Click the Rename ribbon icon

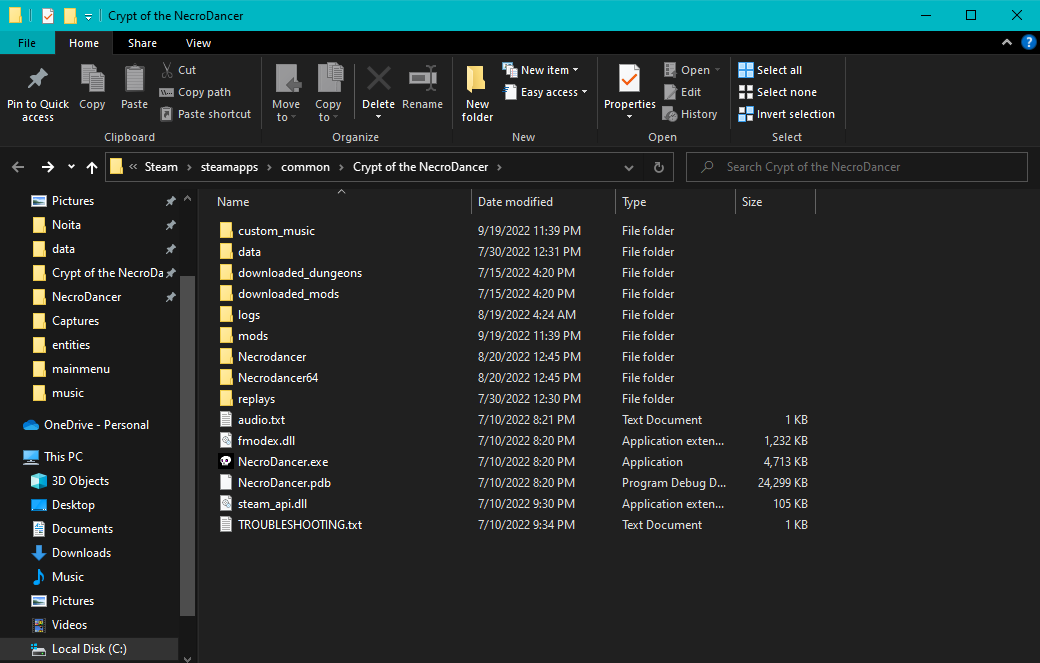pos(422,79)
